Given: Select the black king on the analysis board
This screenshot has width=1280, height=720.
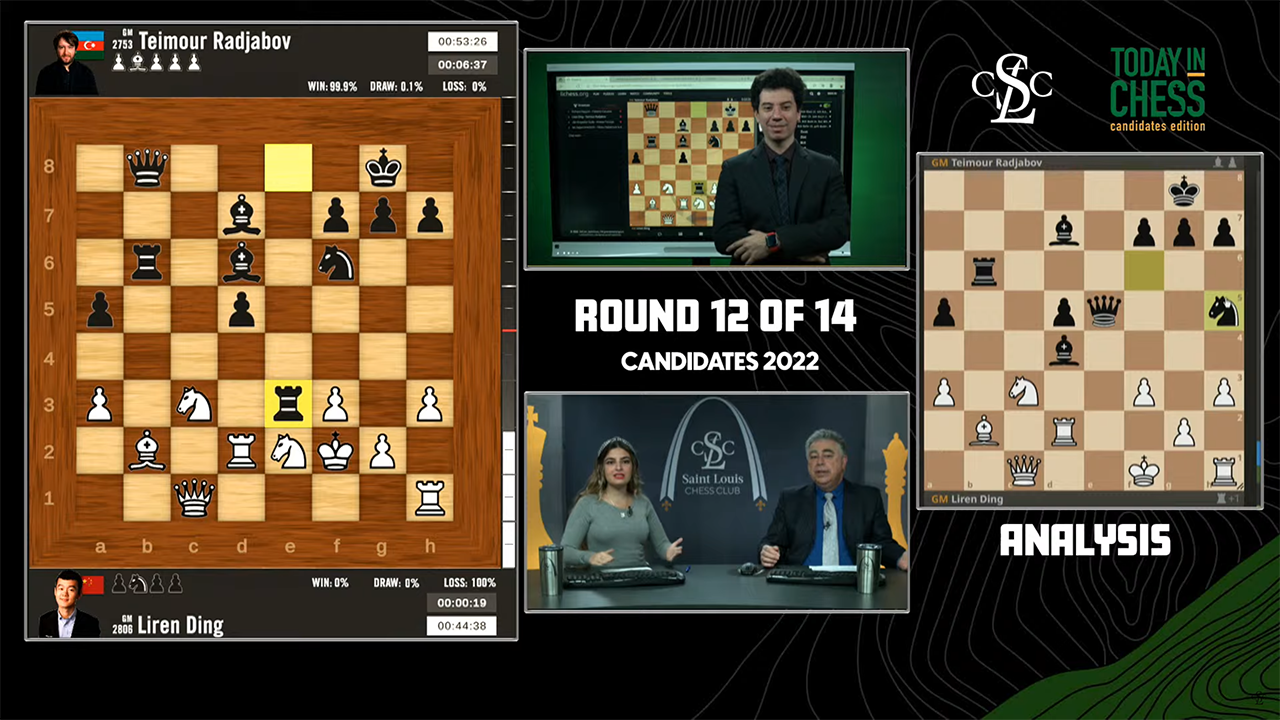Looking at the screenshot, I should [x=1184, y=191].
